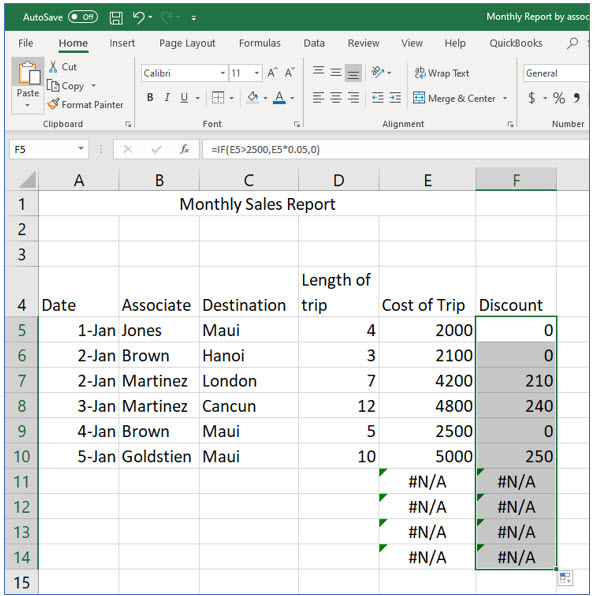Select the Cost of Trip cell 4800
This screenshot has width=598, height=596.
click(x=427, y=406)
